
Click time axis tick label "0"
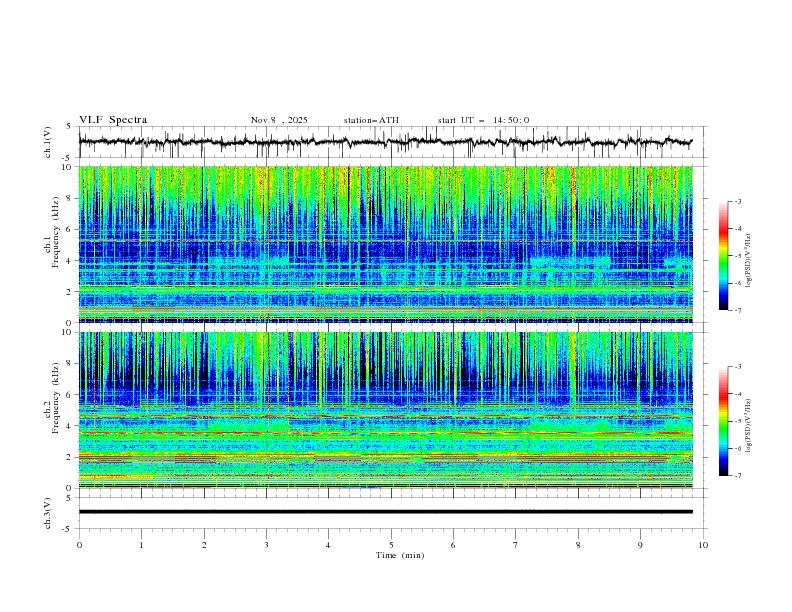tap(79, 545)
